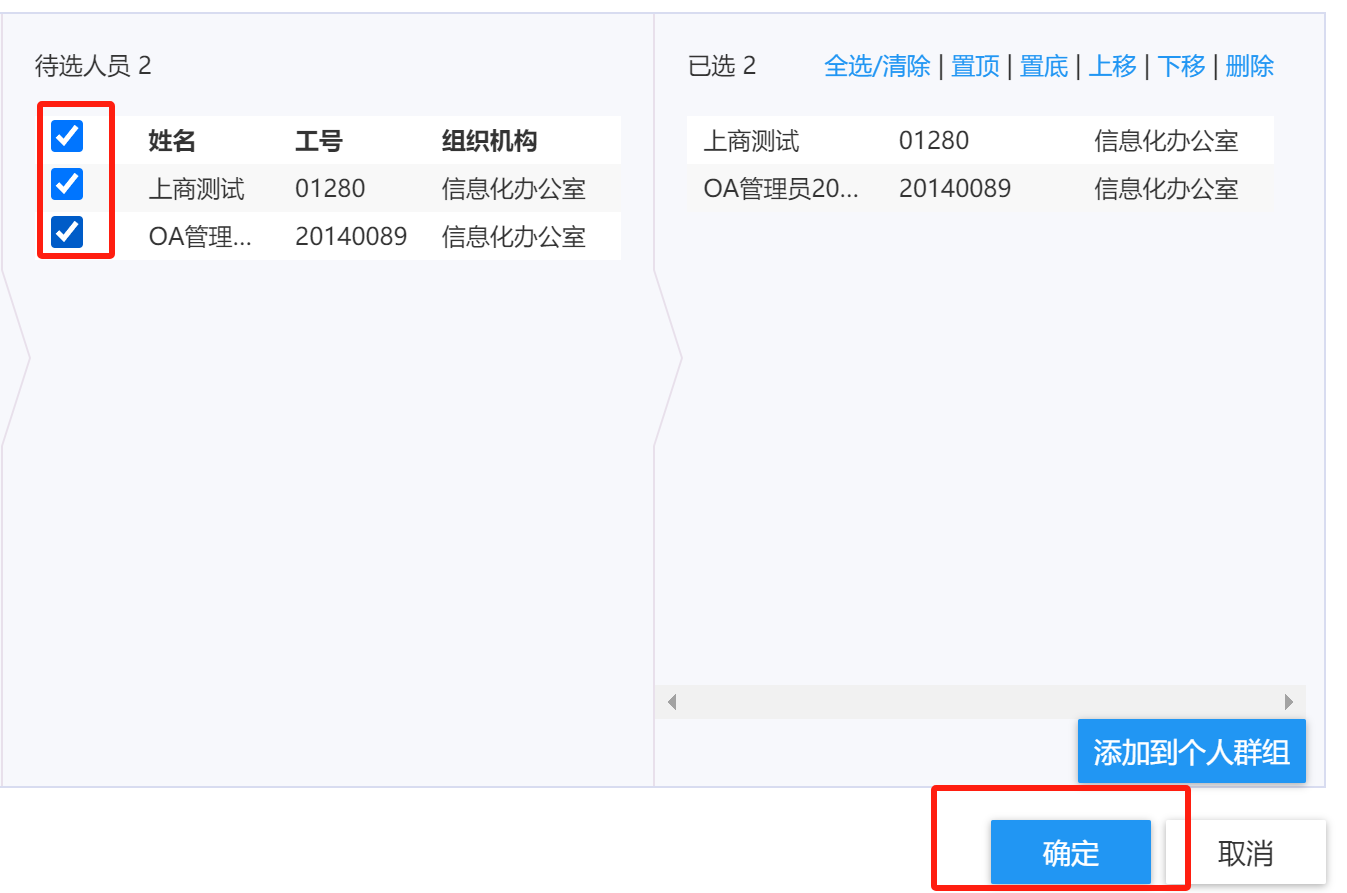Screen dimensions: 1347x893
Task: Click the 组织机构 column header
Action: (x=489, y=141)
